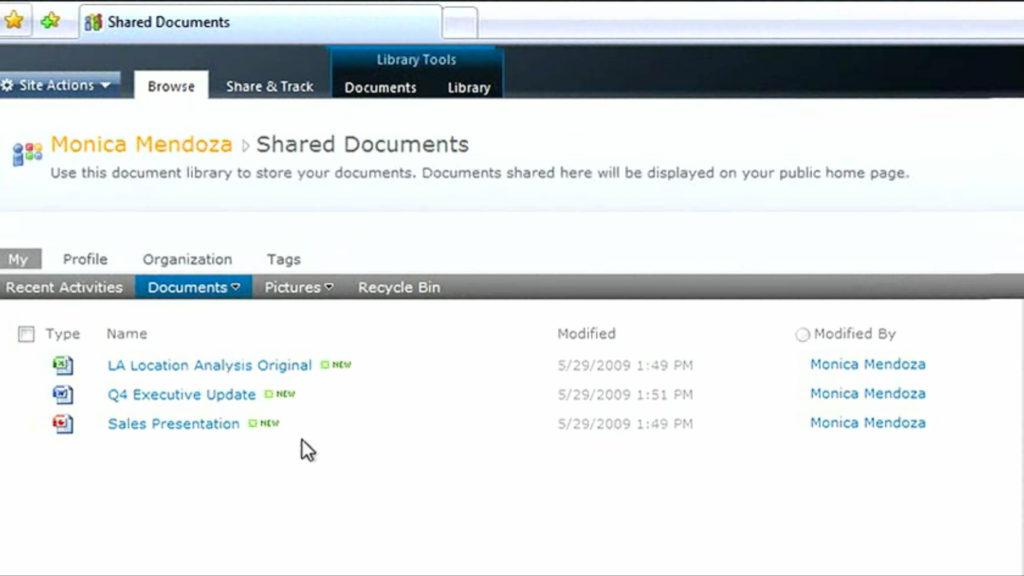The width and height of the screenshot is (1024, 576).
Task: Click modified date of Sales Presentation
Action: click(x=625, y=424)
